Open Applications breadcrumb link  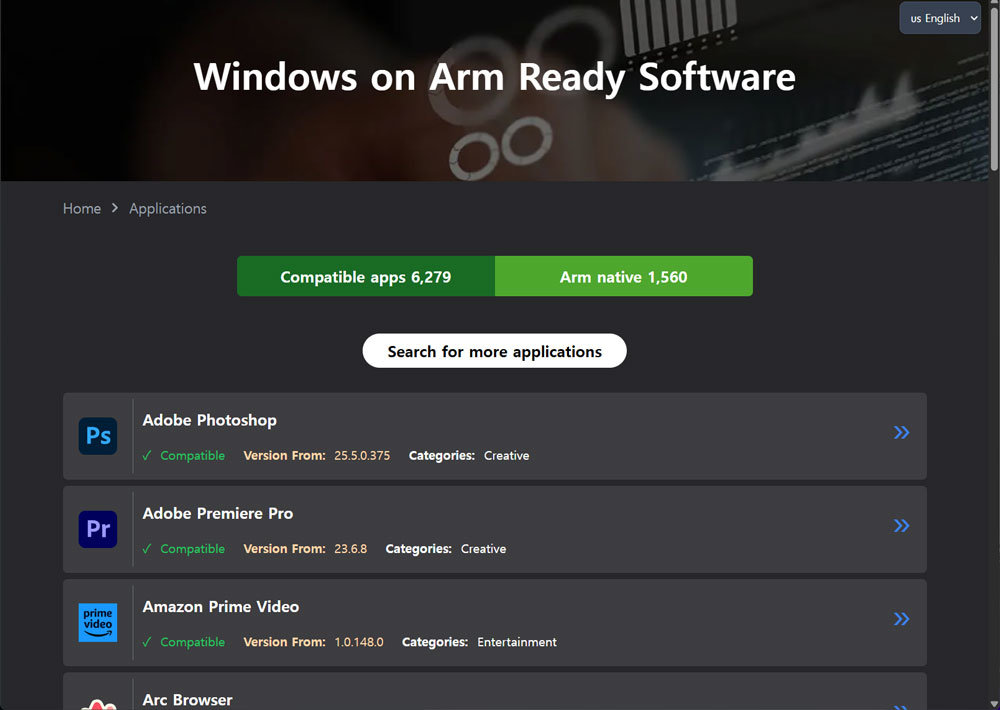(x=168, y=209)
